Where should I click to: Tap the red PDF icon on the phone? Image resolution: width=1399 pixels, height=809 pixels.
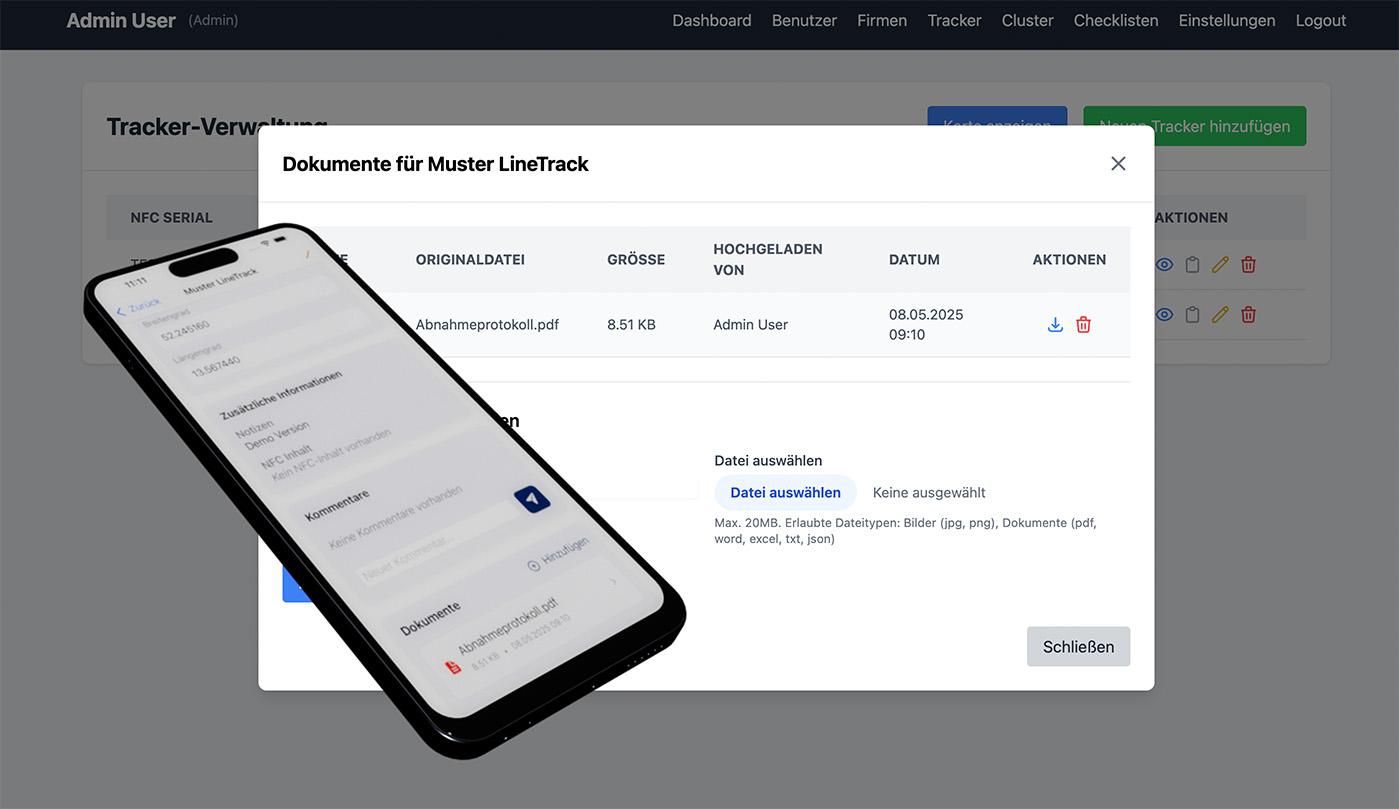pyautogui.click(x=453, y=665)
